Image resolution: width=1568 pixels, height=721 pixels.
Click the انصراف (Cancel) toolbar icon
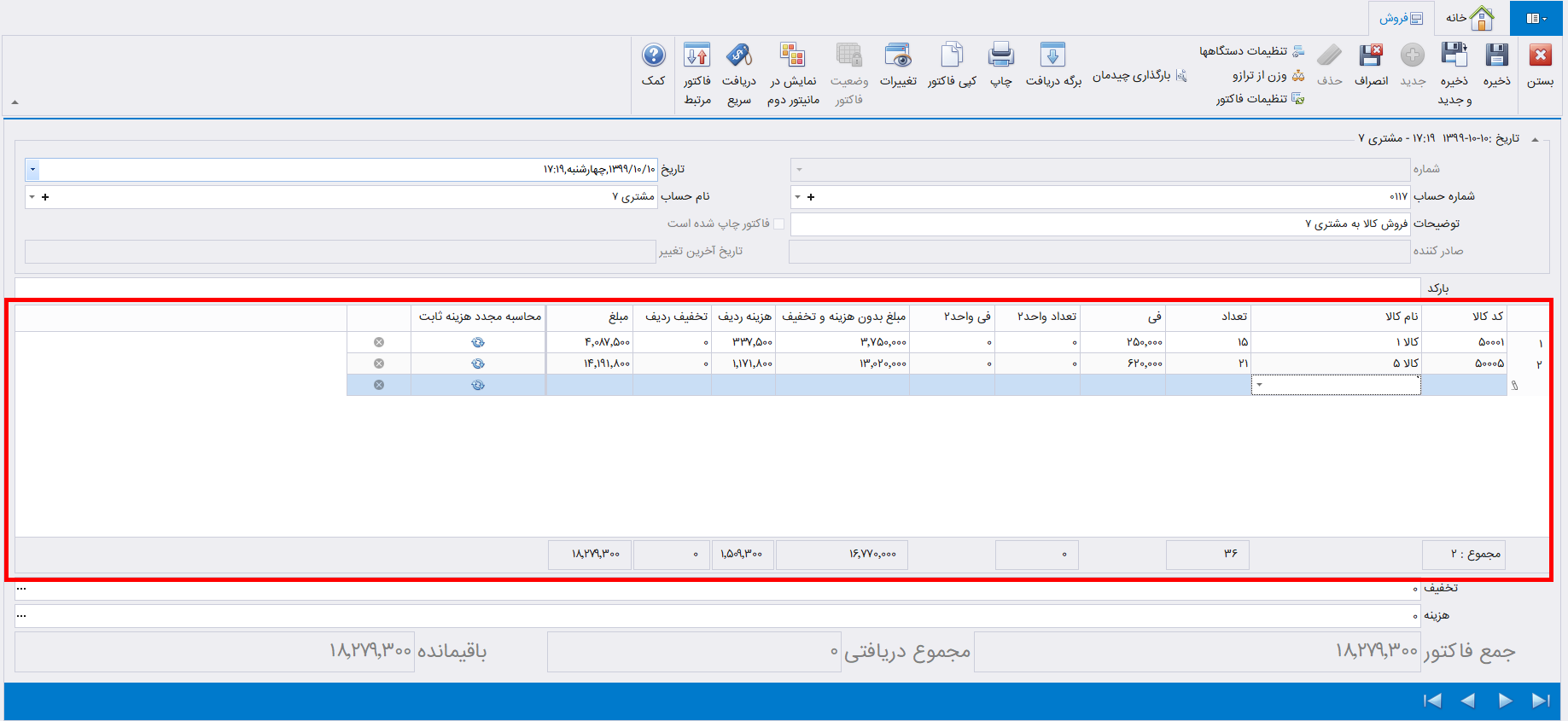coord(1371,56)
